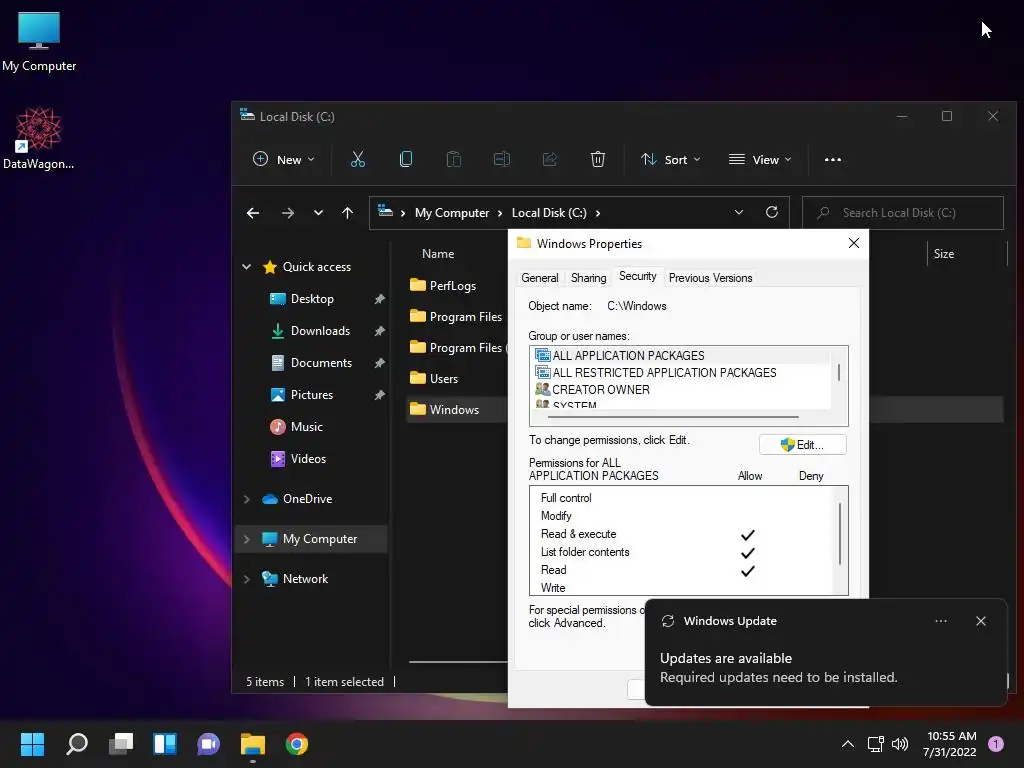This screenshot has height=768, width=1024.
Task: Click the Rename icon in toolbar
Action: click(502, 159)
